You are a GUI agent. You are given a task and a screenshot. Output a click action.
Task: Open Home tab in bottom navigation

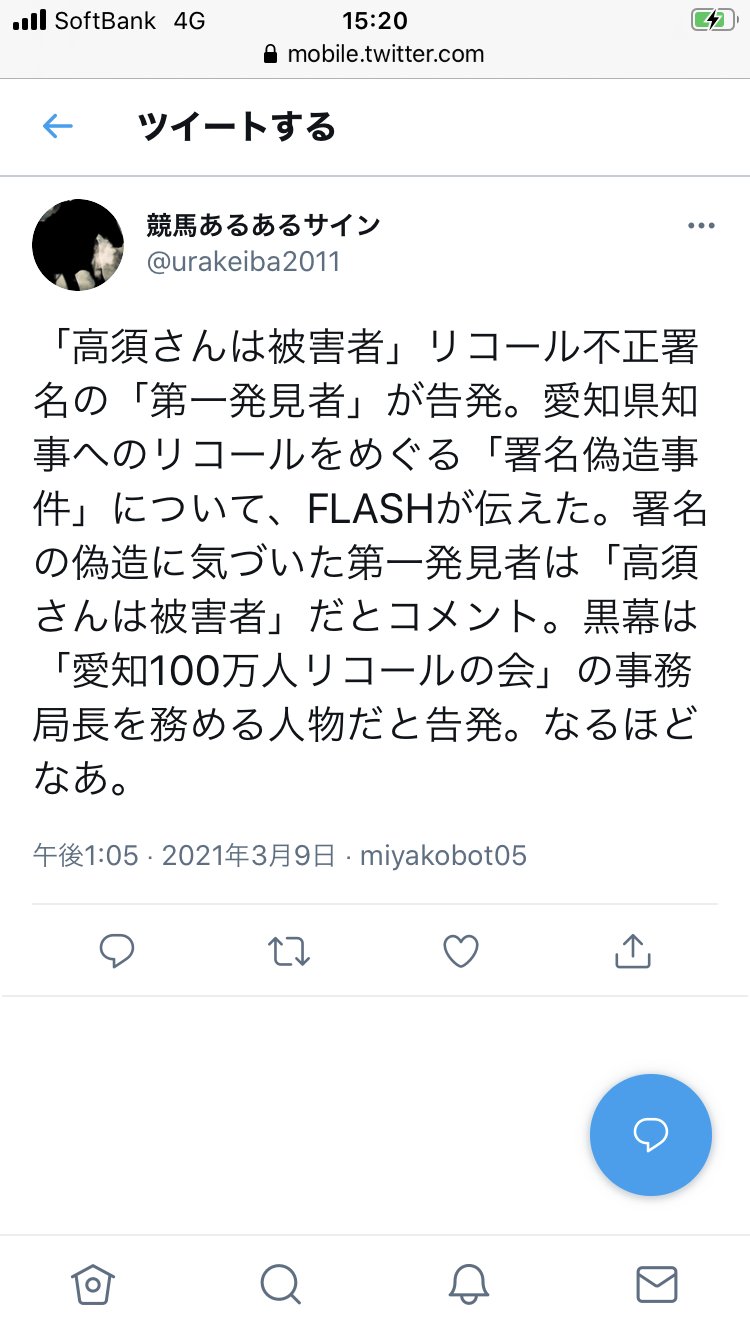coord(93,1284)
